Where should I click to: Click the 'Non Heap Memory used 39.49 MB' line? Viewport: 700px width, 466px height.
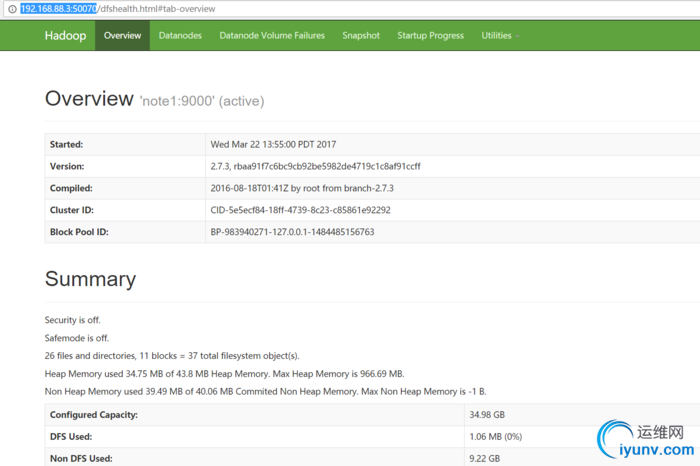tap(266, 391)
